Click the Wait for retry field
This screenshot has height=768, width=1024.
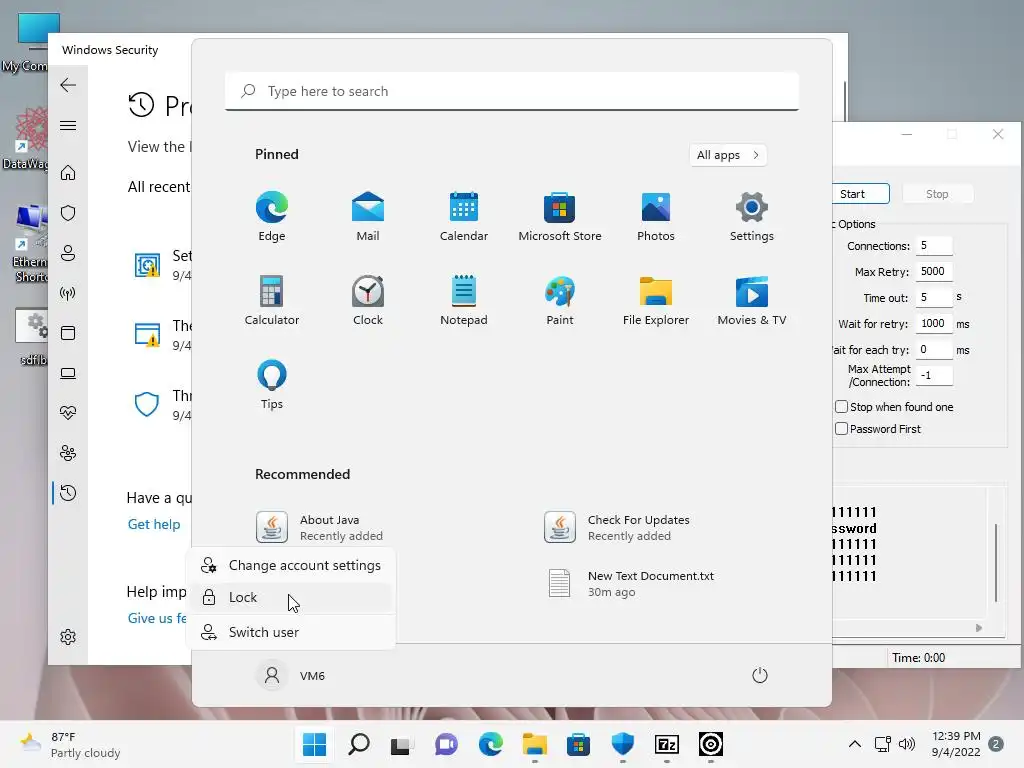click(934, 323)
